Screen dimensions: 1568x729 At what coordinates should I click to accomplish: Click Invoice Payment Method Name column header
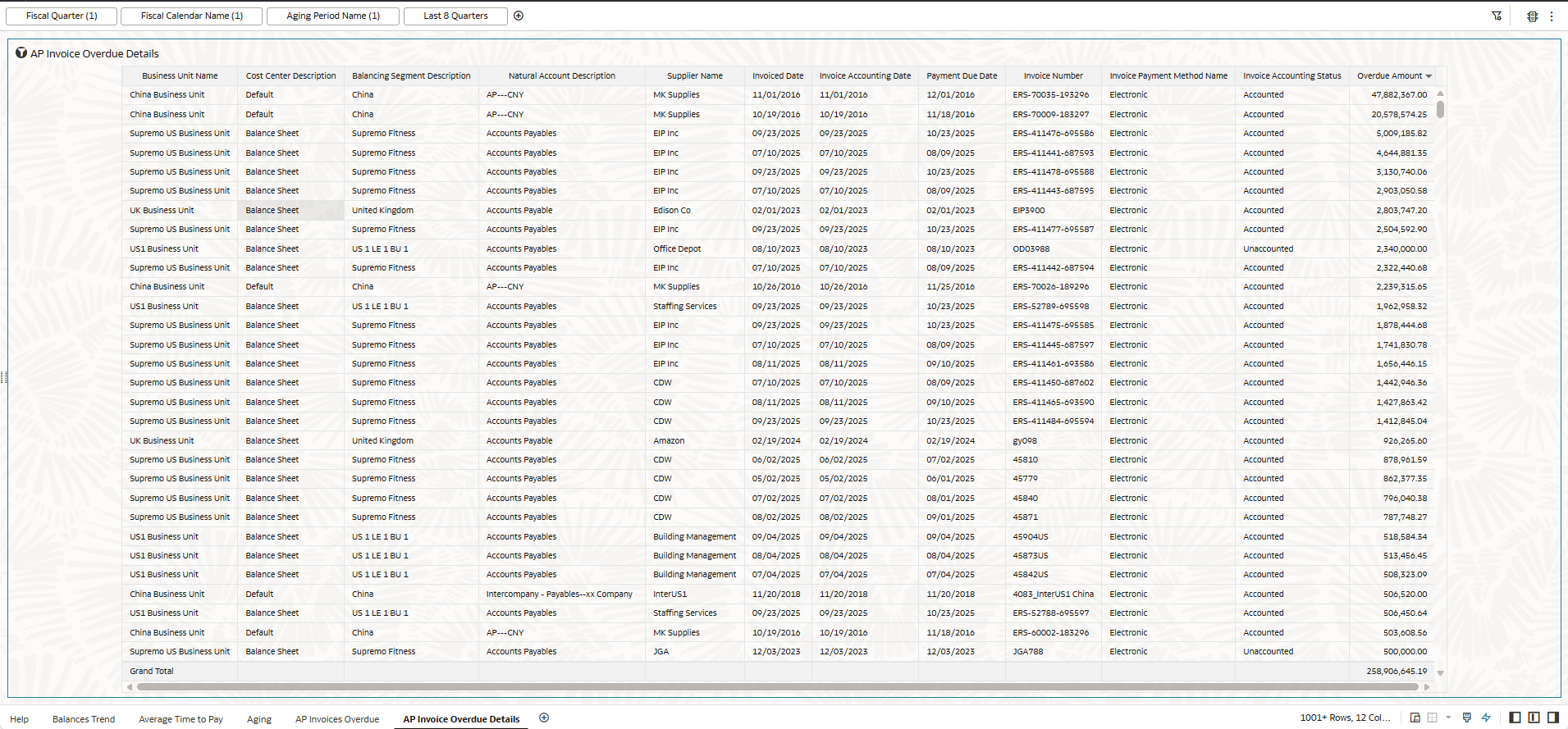pyautogui.click(x=1168, y=75)
